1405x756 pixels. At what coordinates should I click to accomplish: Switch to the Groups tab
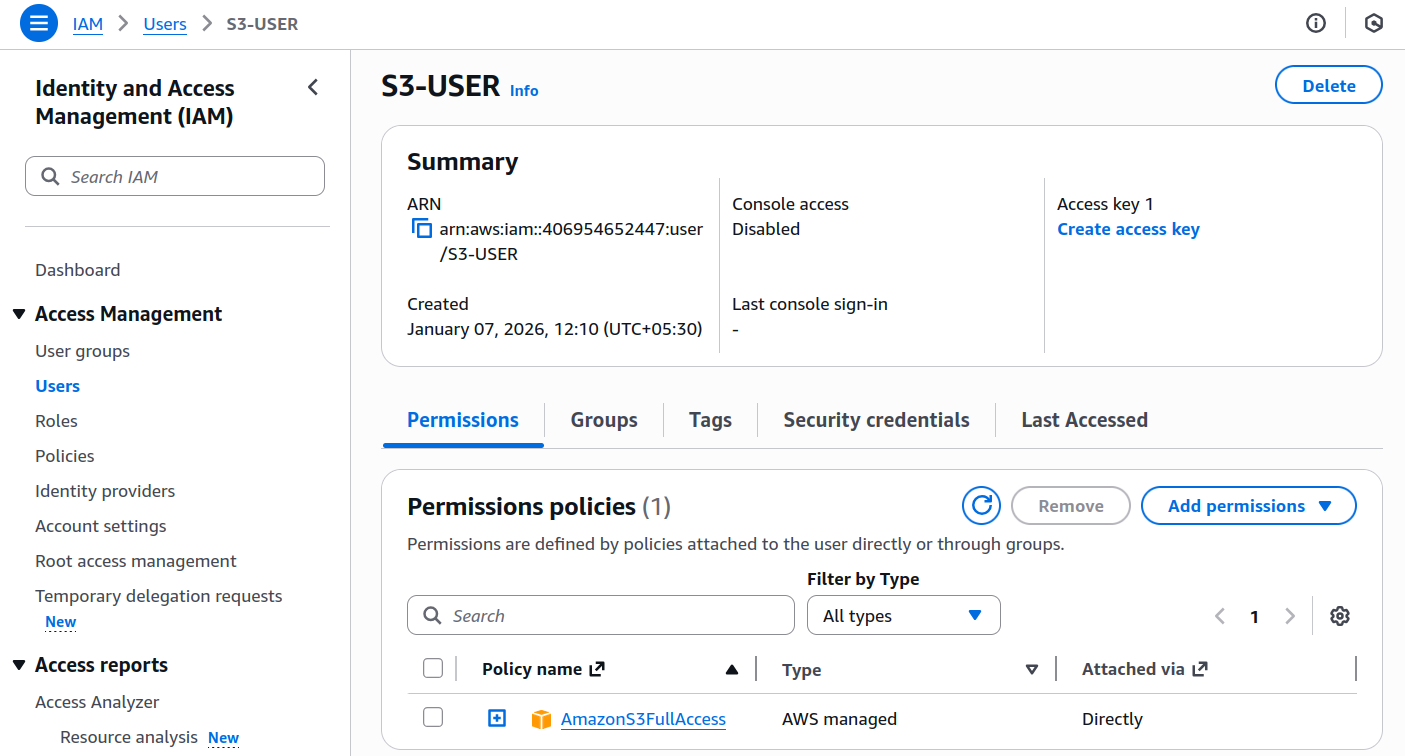coord(604,420)
